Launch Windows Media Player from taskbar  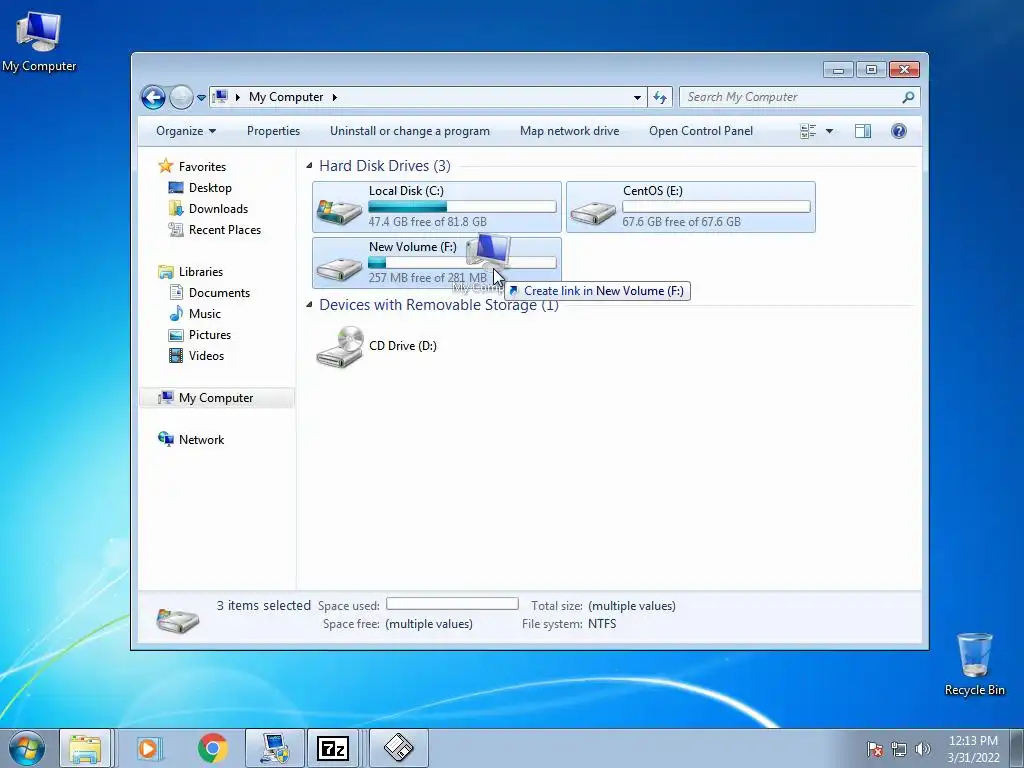tap(150, 748)
